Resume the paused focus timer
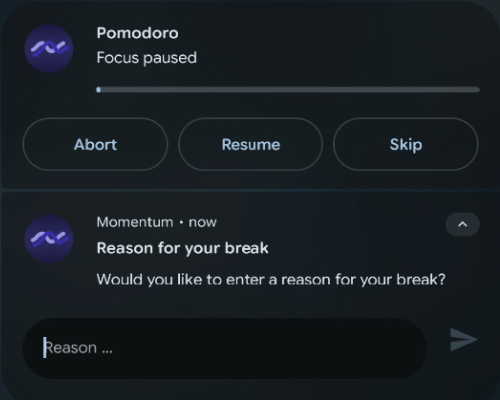Viewport: 500px width, 400px height. (251, 144)
